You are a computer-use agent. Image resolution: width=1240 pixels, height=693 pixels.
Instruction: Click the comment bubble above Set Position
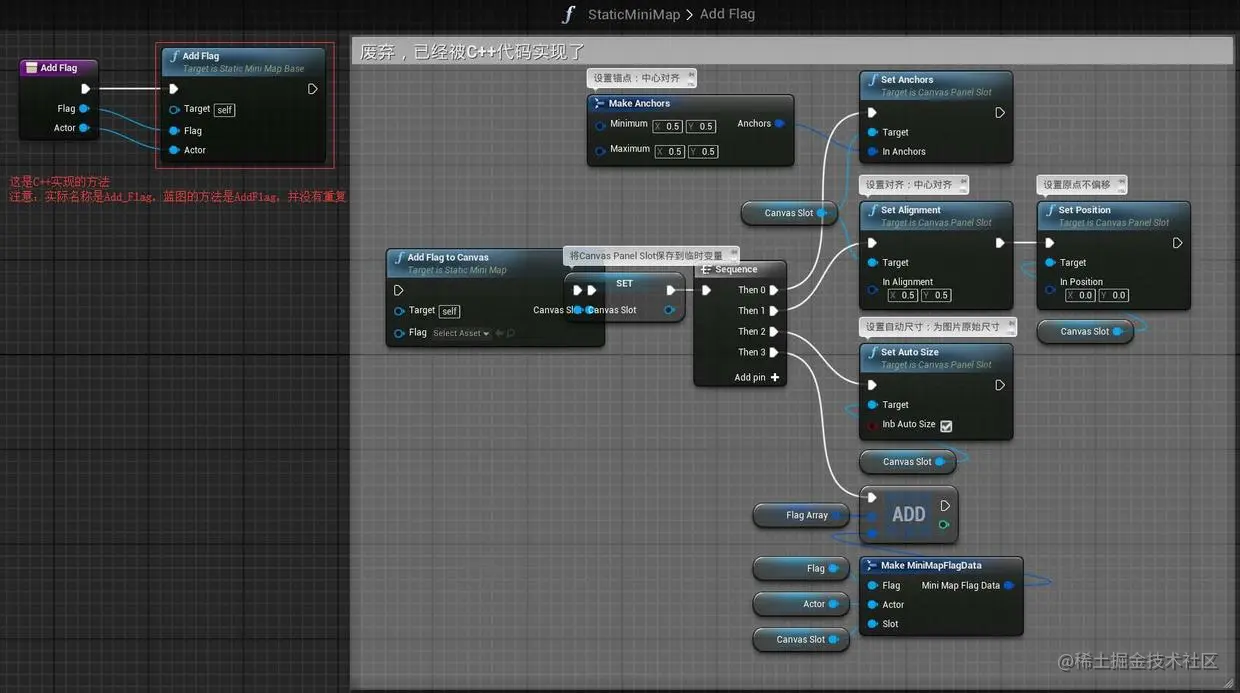[x=1083, y=184]
